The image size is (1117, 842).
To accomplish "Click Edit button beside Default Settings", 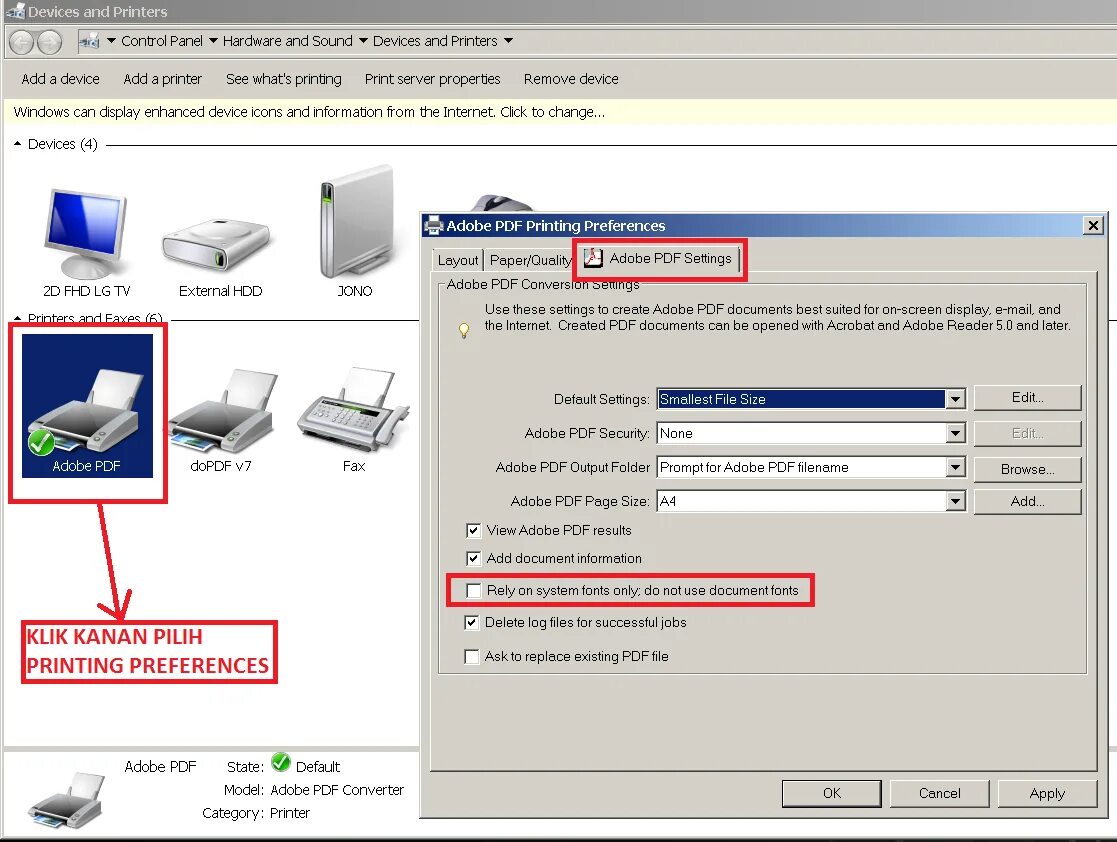I will 1027,397.
